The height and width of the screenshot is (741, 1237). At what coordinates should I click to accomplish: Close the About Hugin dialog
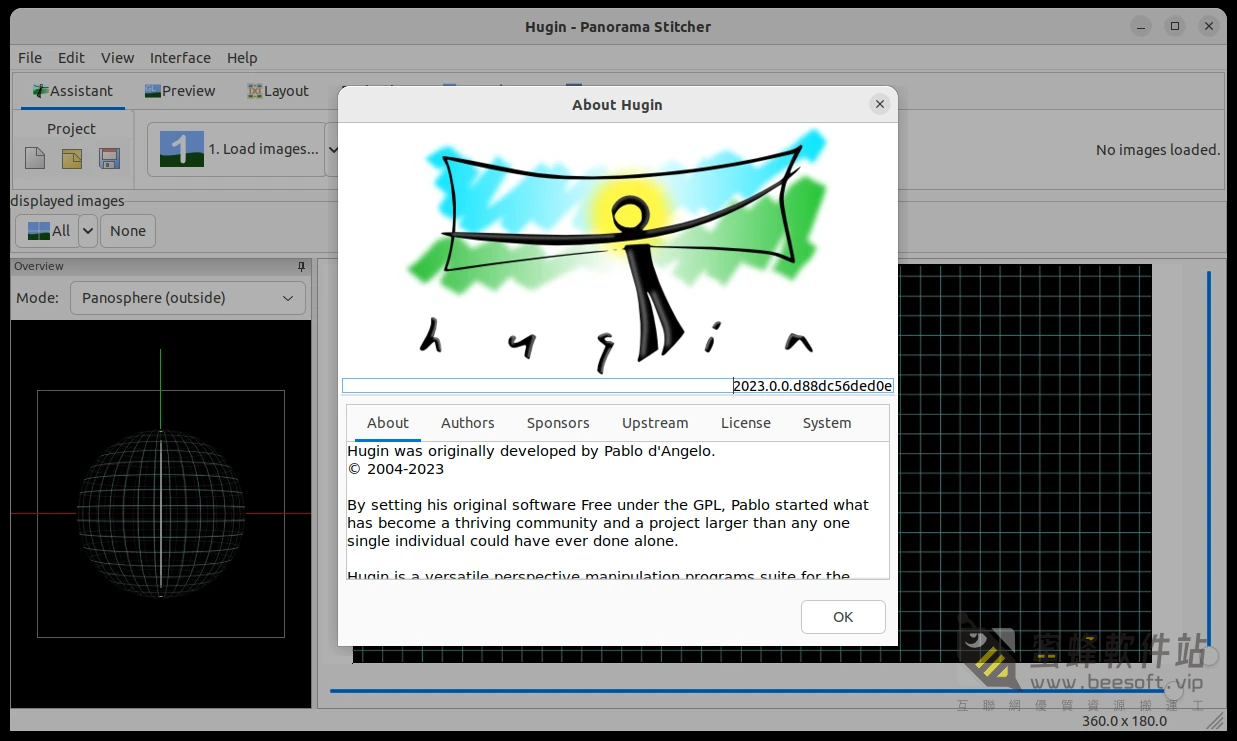pyautogui.click(x=880, y=104)
